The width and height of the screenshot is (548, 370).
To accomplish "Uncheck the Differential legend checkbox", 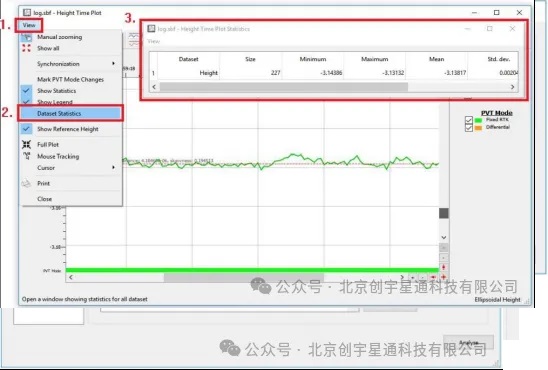I will [x=469, y=128].
